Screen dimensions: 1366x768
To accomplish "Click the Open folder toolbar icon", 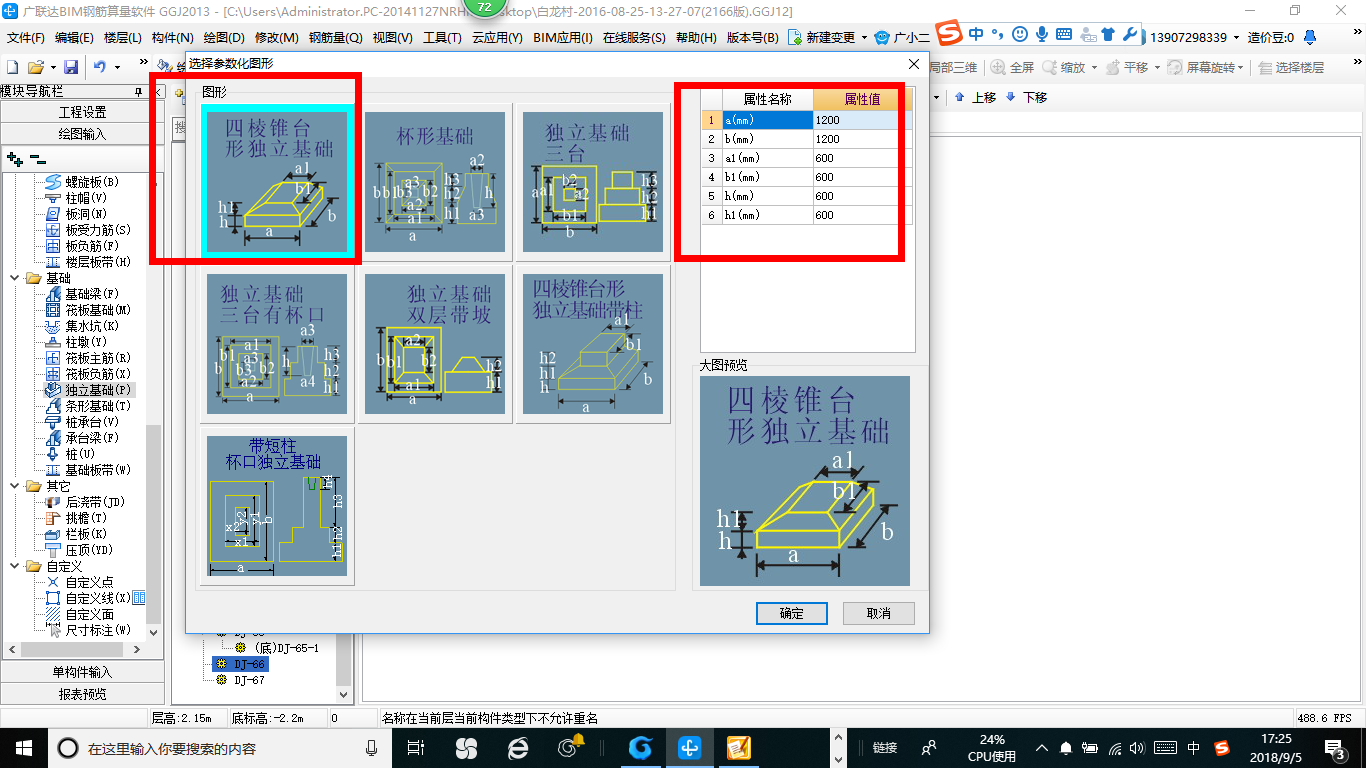I will point(35,67).
